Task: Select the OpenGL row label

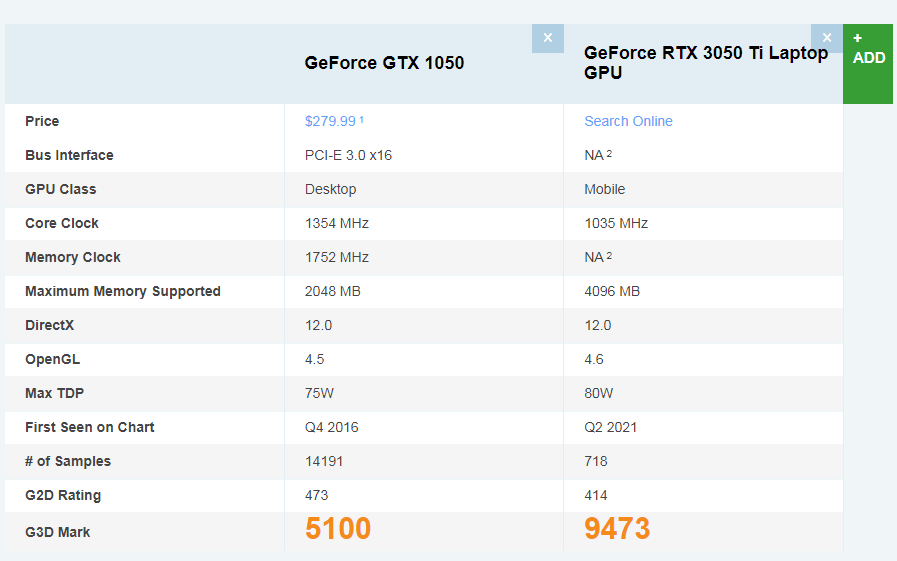Action: tap(53, 359)
